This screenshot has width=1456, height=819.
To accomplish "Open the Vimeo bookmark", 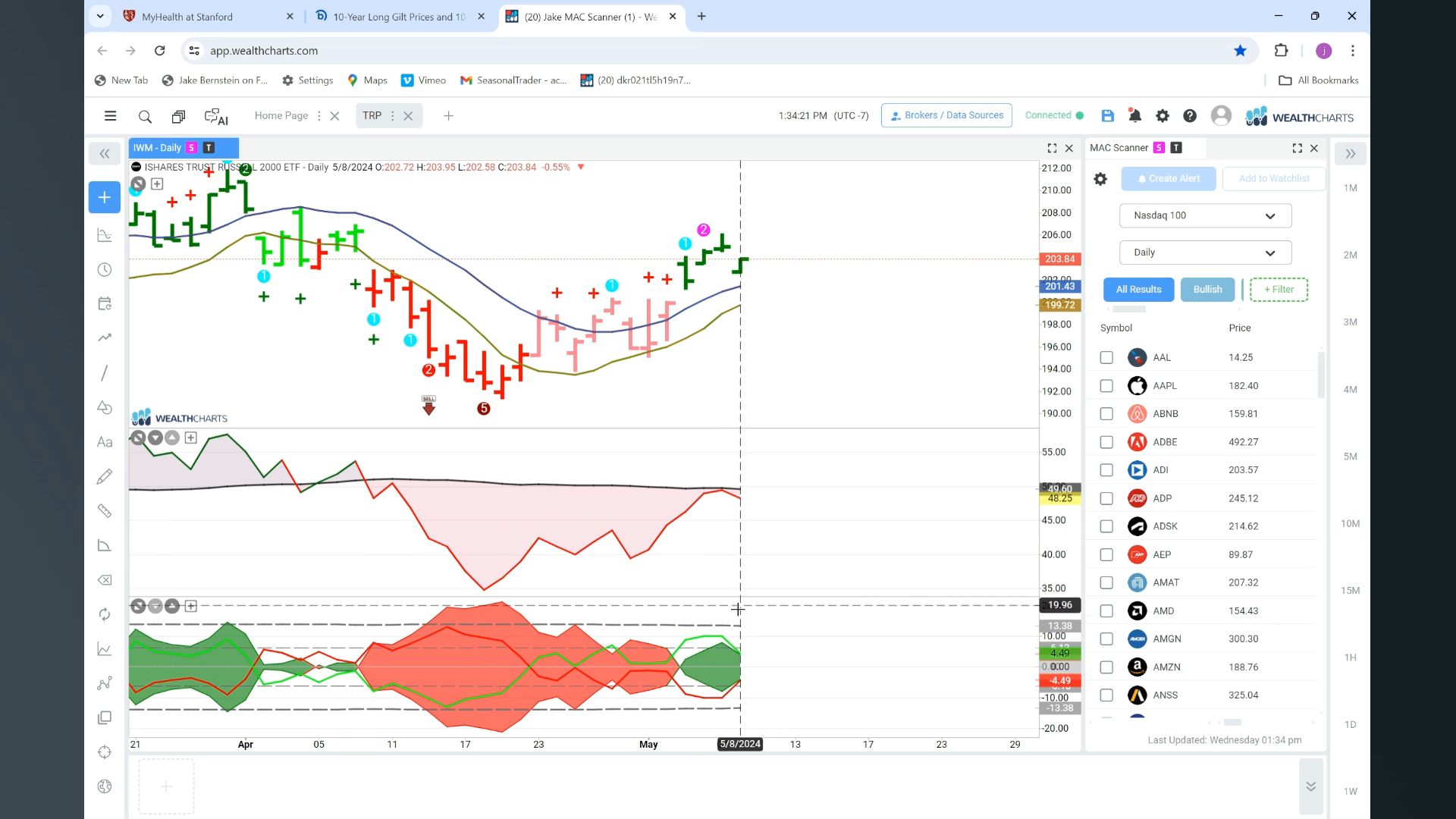I will tap(423, 80).
